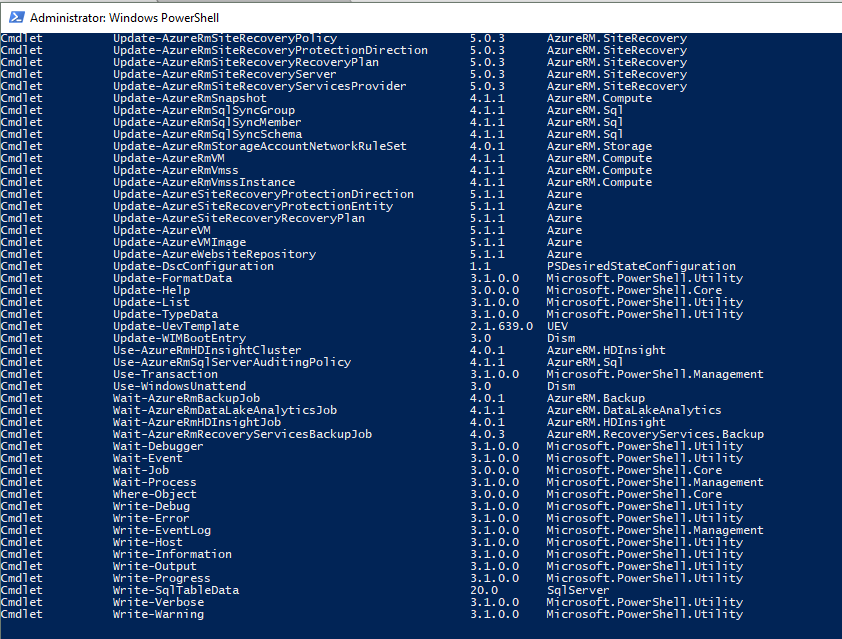842x639 pixels.
Task: Click Use-Transaction cmdlet name
Action: coord(165,374)
